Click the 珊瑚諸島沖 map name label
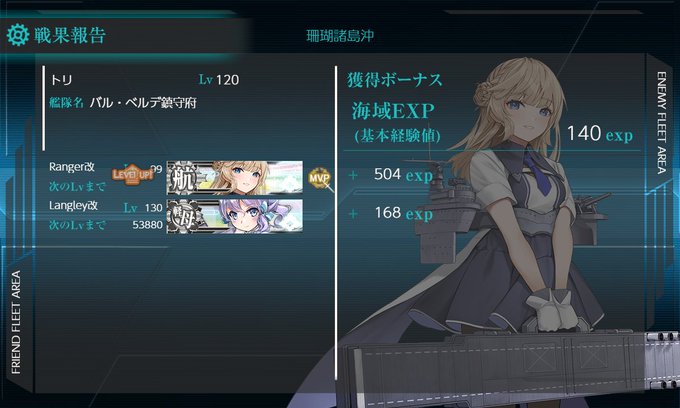Screen dimensions: 680x408 [340, 36]
